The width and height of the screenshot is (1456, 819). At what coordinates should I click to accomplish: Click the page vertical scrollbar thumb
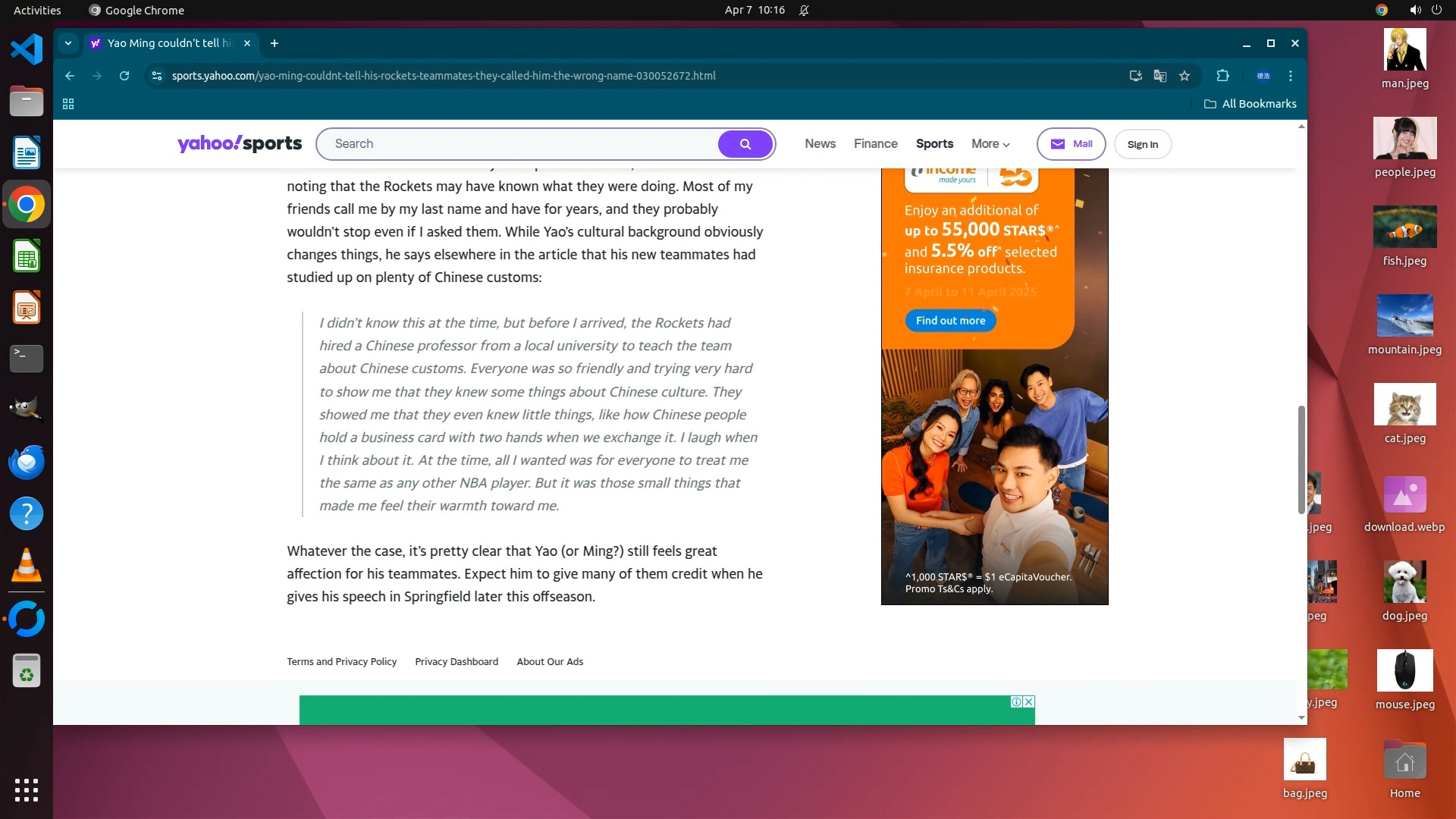pos(1301,459)
